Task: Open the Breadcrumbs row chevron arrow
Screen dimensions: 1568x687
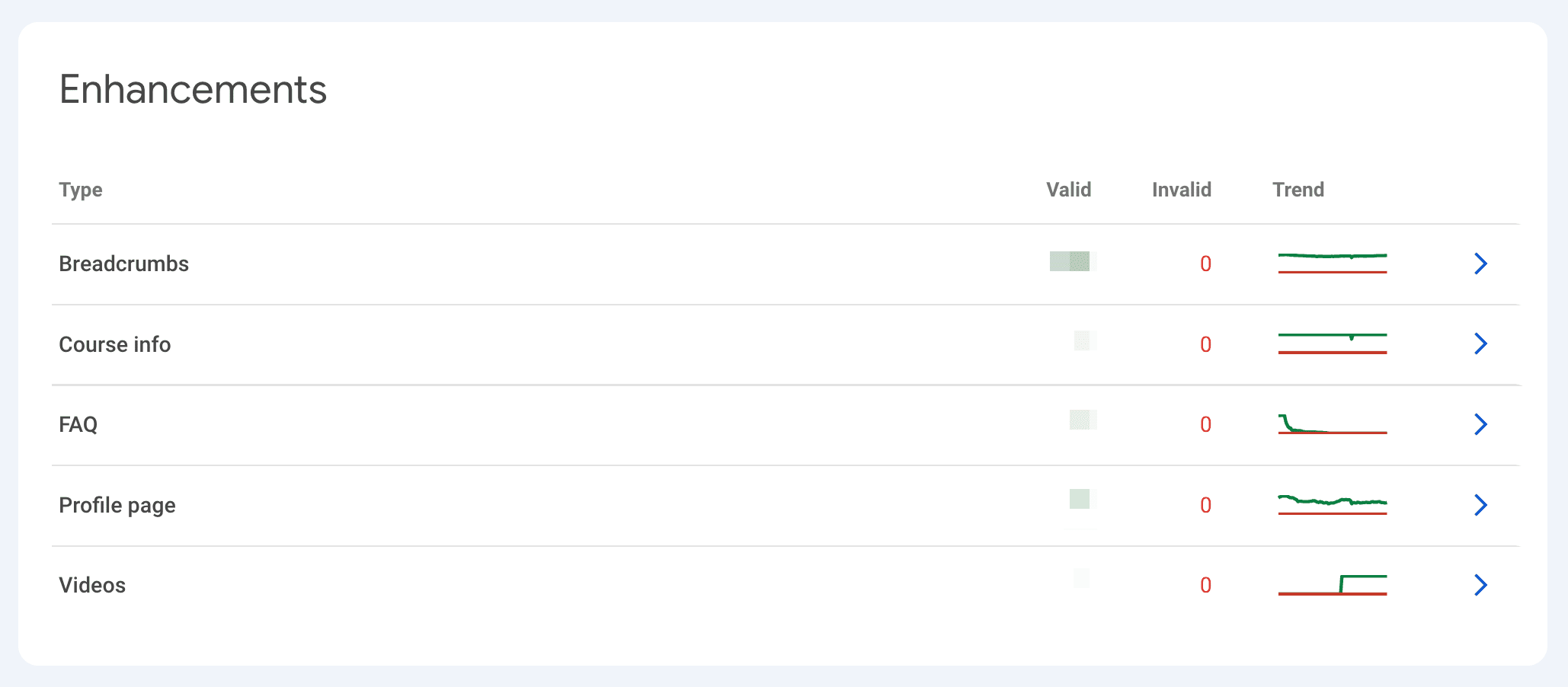Action: pyautogui.click(x=1480, y=264)
